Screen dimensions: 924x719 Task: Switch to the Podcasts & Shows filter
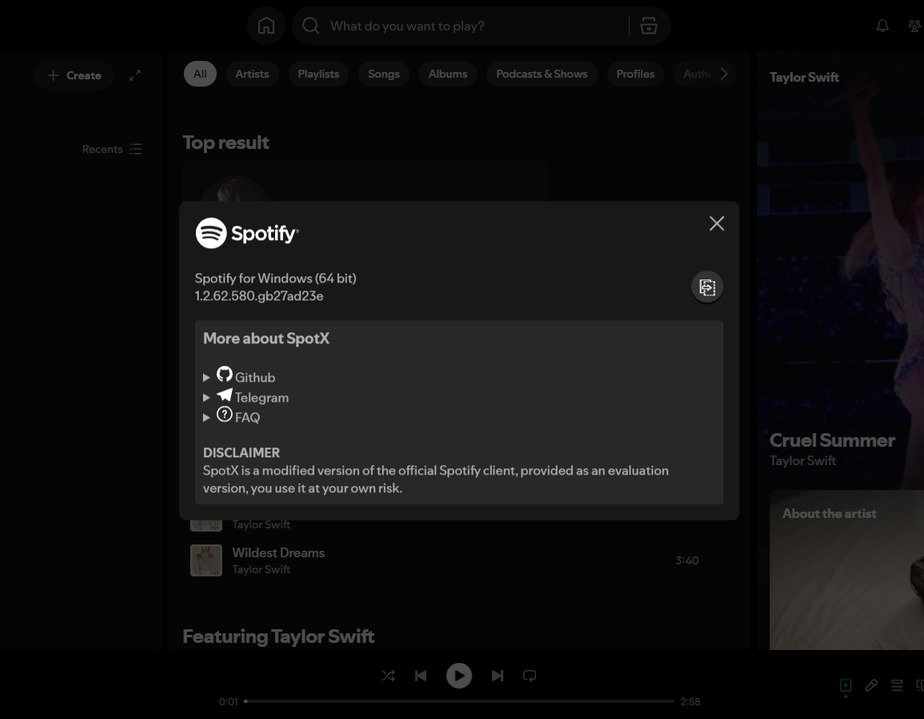(x=542, y=74)
